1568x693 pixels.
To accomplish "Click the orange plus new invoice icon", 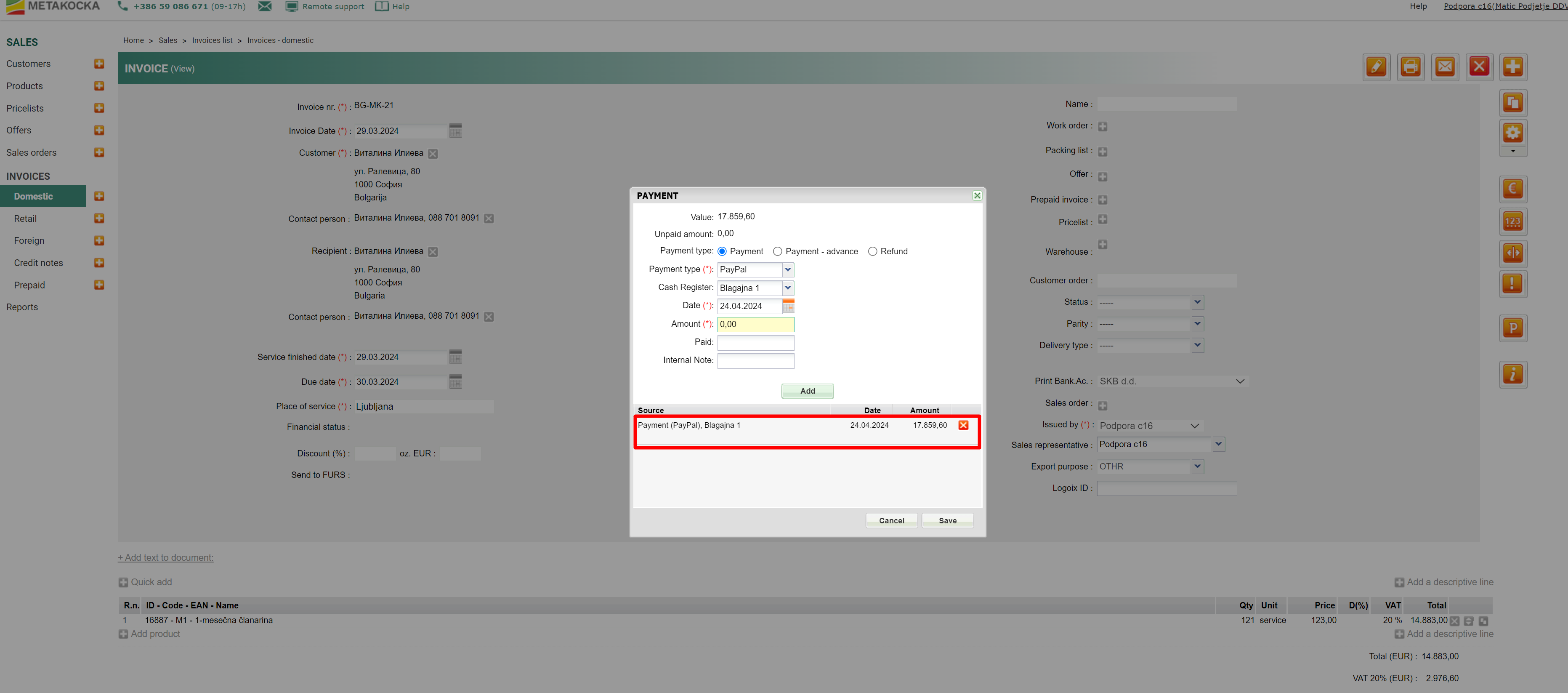I will click(x=1512, y=67).
